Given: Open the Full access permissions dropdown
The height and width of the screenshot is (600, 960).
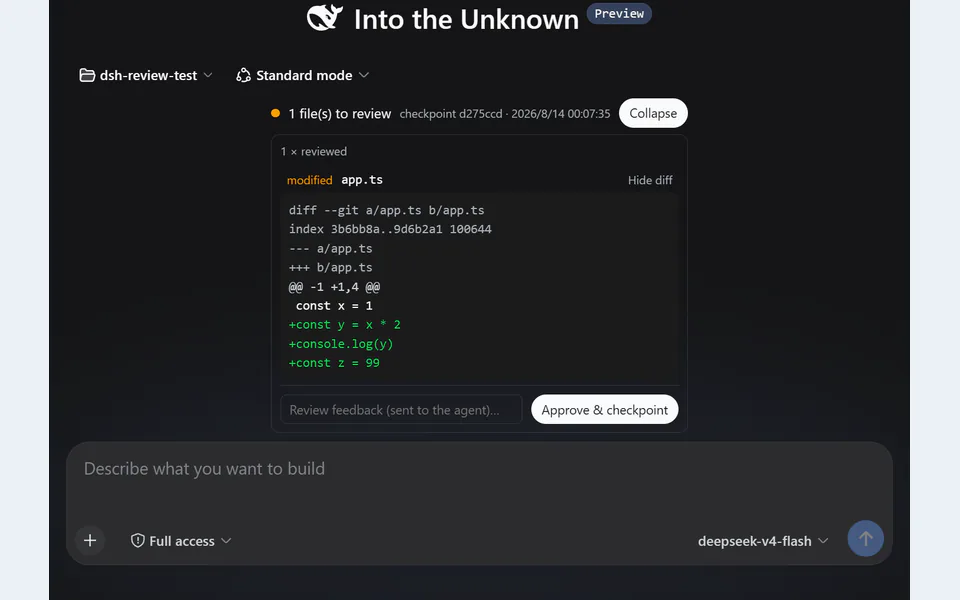Looking at the screenshot, I should pos(181,541).
